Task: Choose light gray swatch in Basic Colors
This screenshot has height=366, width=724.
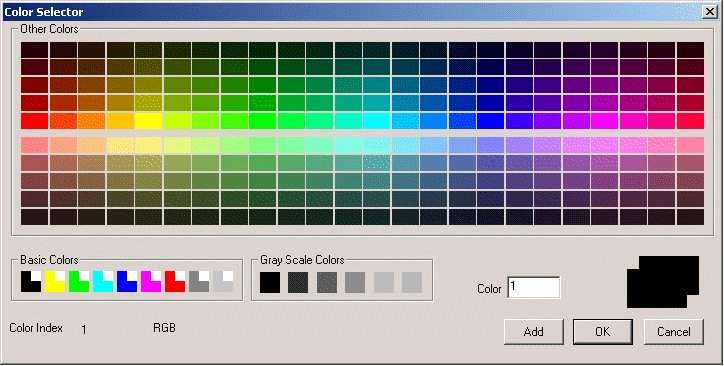Action: [x=223, y=282]
